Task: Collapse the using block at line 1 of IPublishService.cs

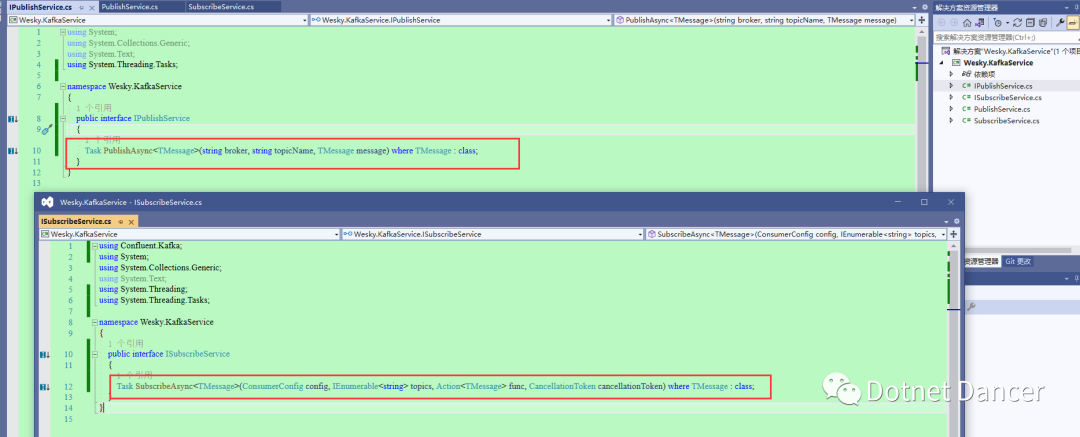Action: (x=63, y=32)
